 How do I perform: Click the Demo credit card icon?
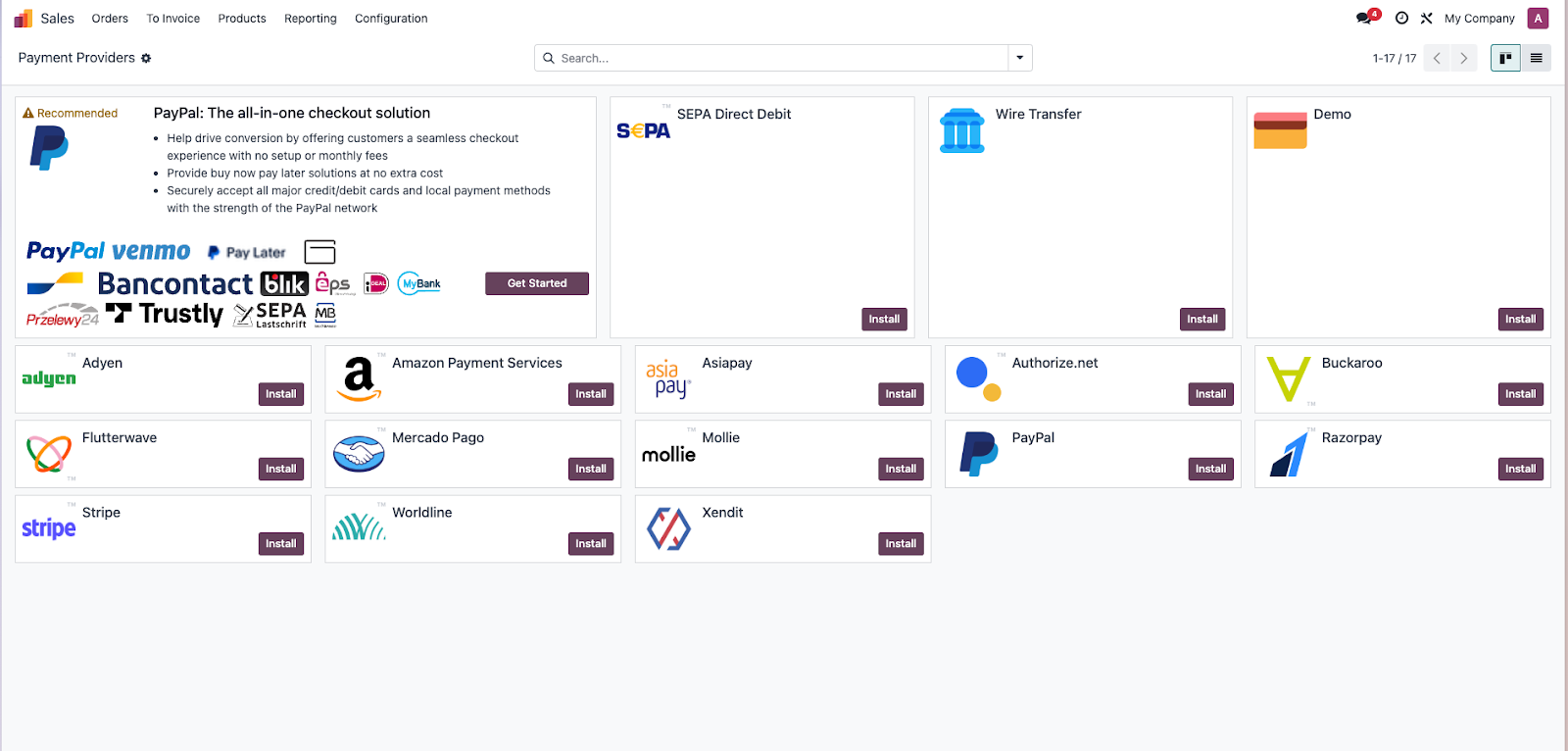tap(1280, 130)
